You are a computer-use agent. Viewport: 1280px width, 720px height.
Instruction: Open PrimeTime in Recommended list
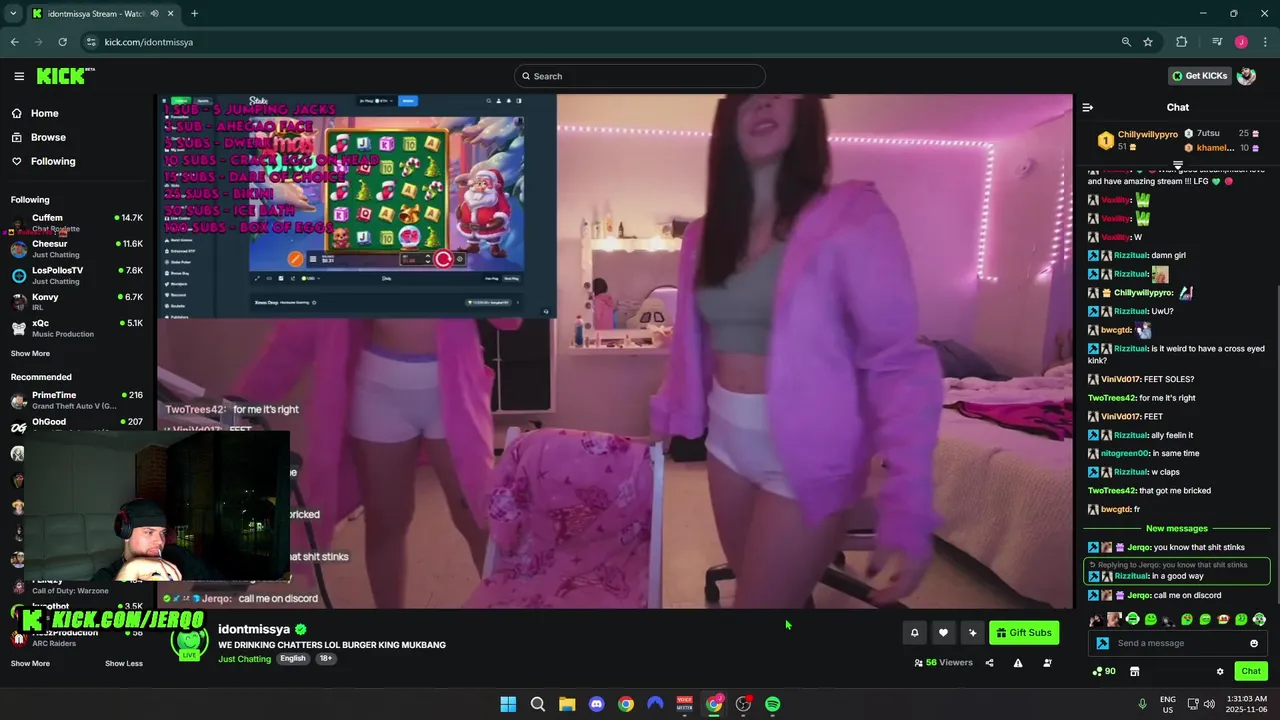tap(76, 400)
